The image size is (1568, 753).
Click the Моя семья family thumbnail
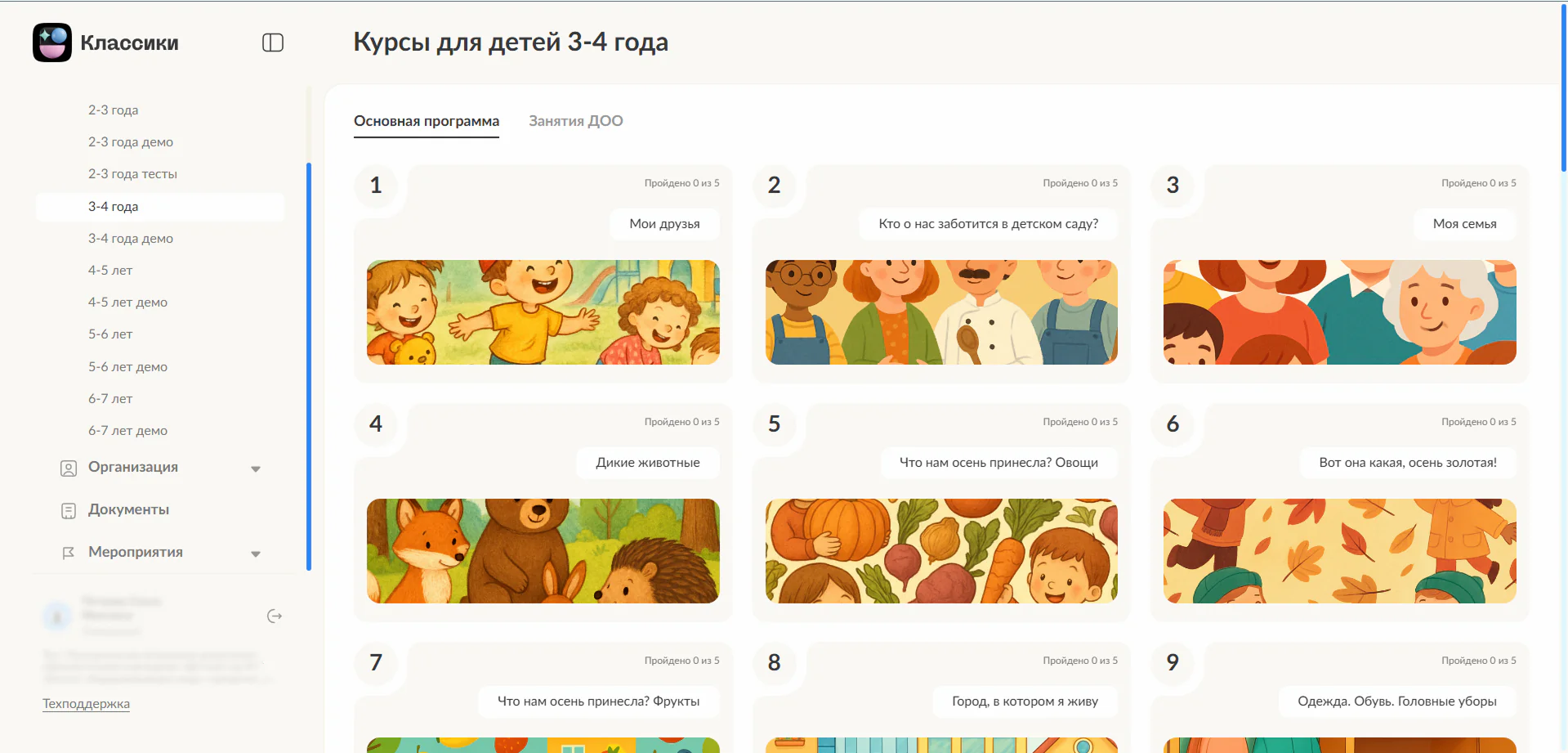(x=1339, y=312)
